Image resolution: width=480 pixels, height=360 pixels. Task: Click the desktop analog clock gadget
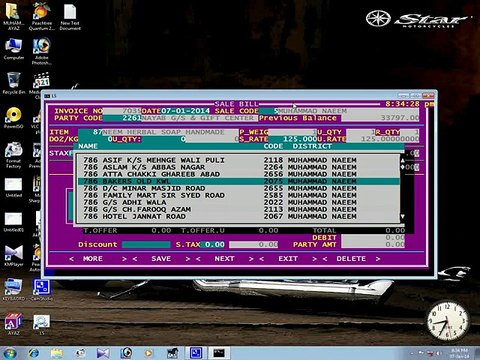(x=448, y=321)
